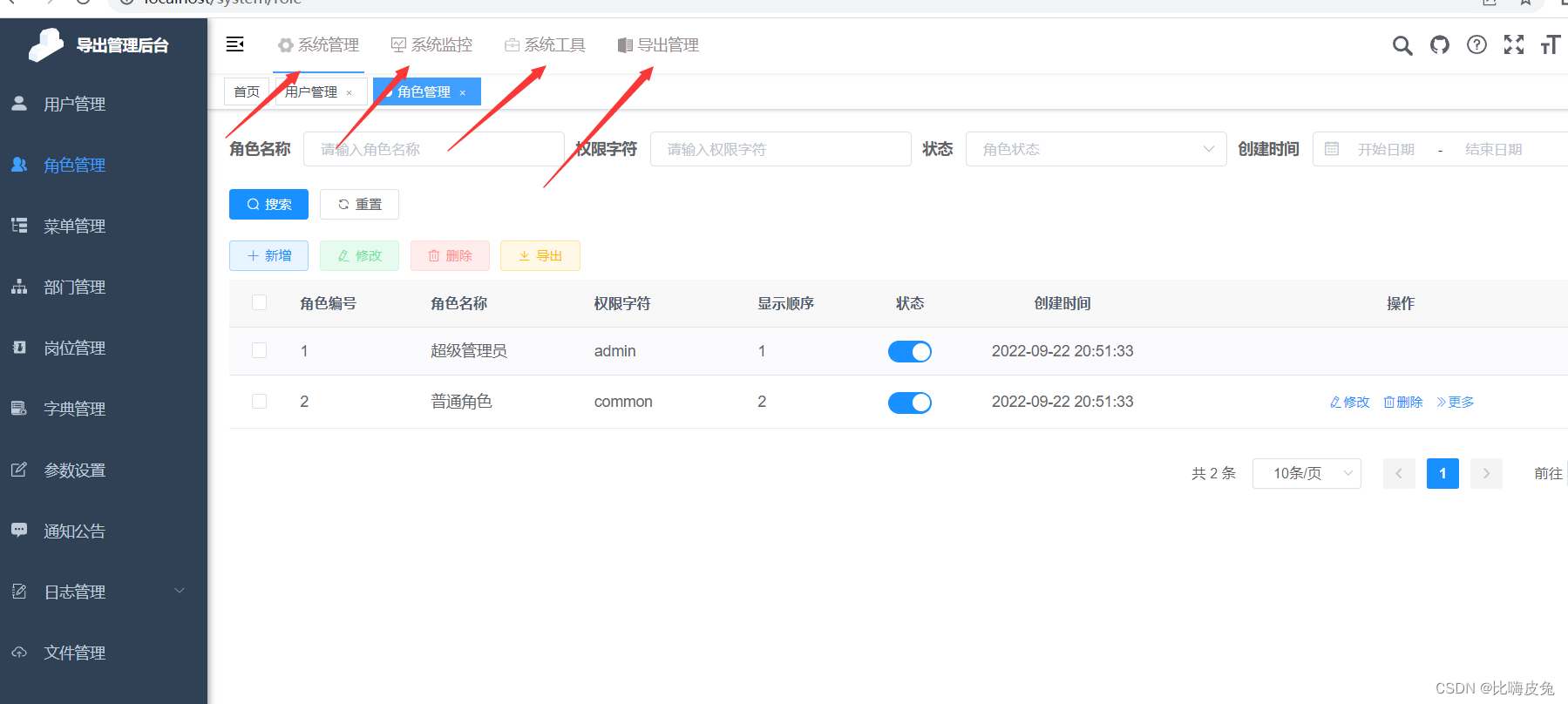Click the 结束日期 end date field

[1493, 149]
